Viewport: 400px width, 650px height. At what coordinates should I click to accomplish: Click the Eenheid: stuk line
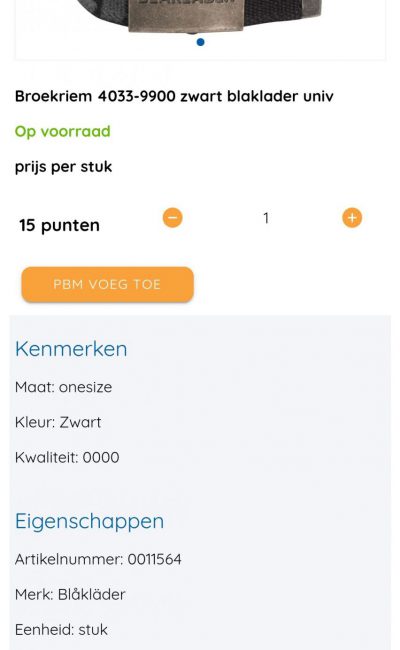point(61,630)
